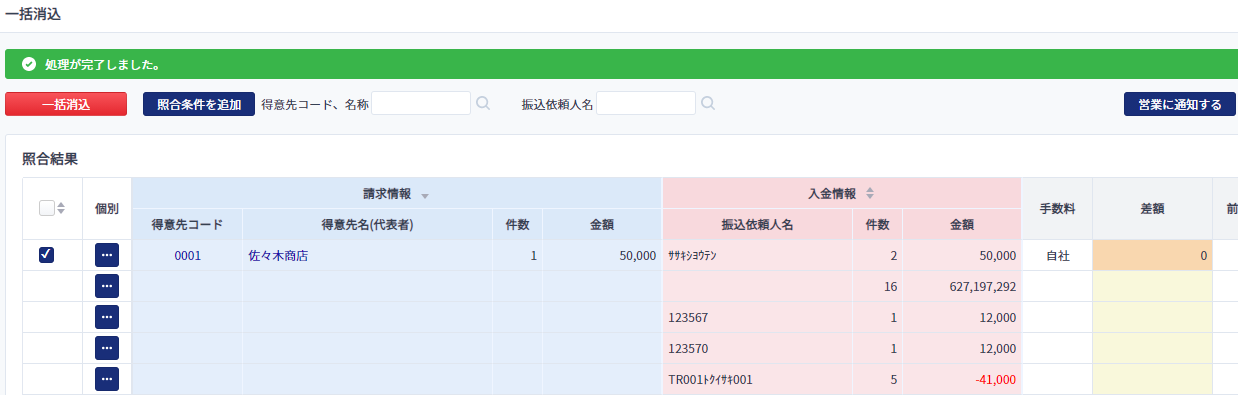Click search icon next to 得意先コード field
The image size is (1238, 395).
pos(483,103)
